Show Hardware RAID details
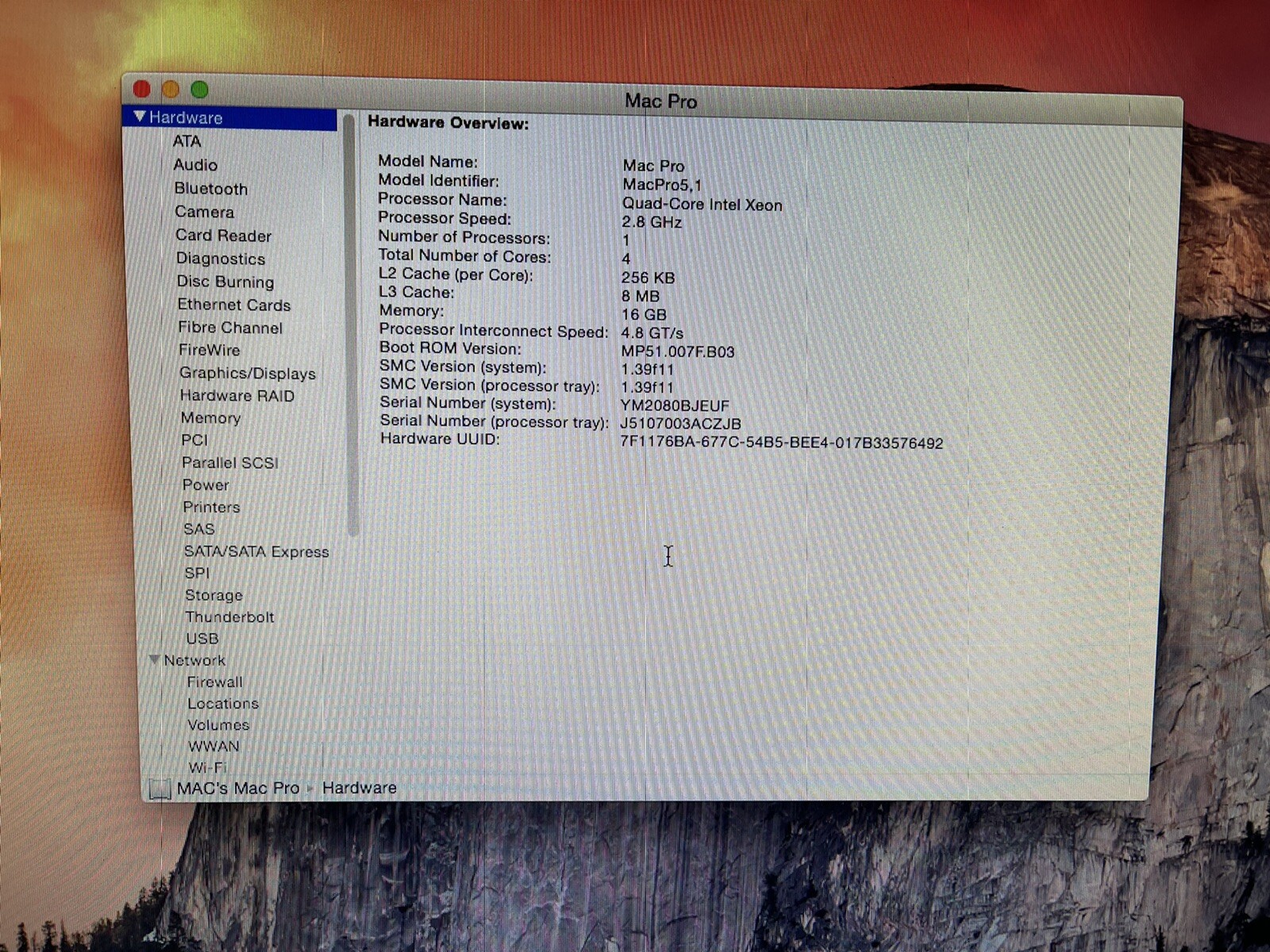 coord(237,395)
